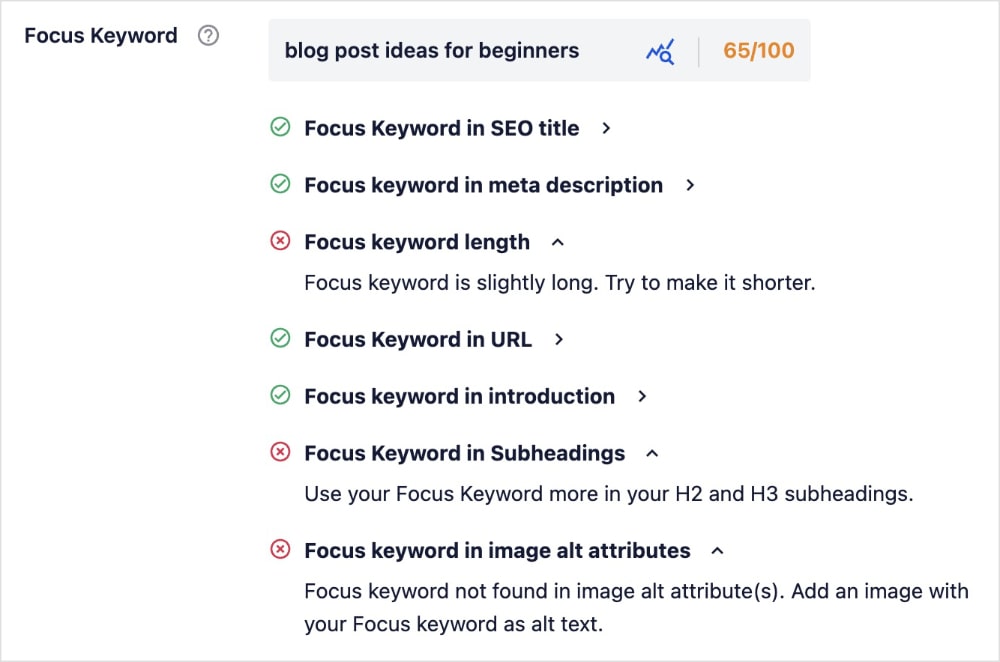The width and height of the screenshot is (1000, 662).
Task: Click the check icon for Focus Keyword in URL
Action: (x=282, y=339)
